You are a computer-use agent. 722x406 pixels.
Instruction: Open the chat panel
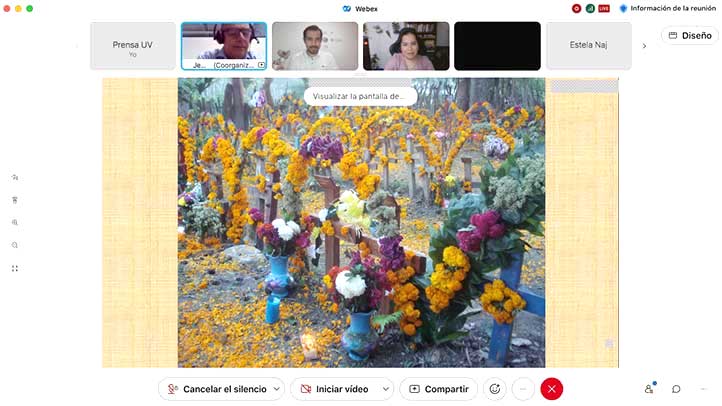(x=676, y=389)
